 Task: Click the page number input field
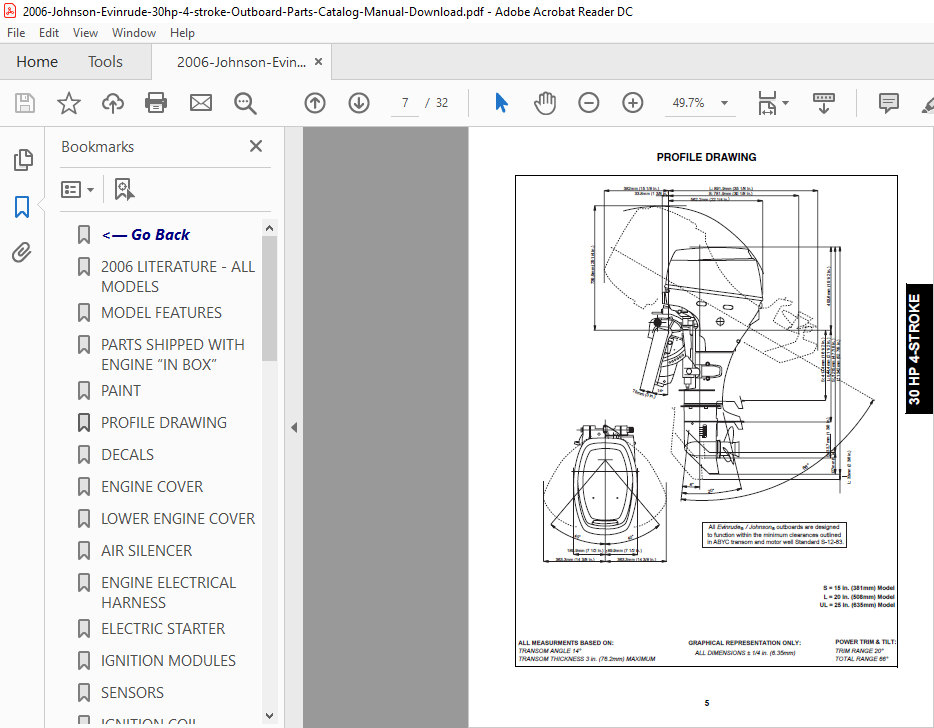405,103
